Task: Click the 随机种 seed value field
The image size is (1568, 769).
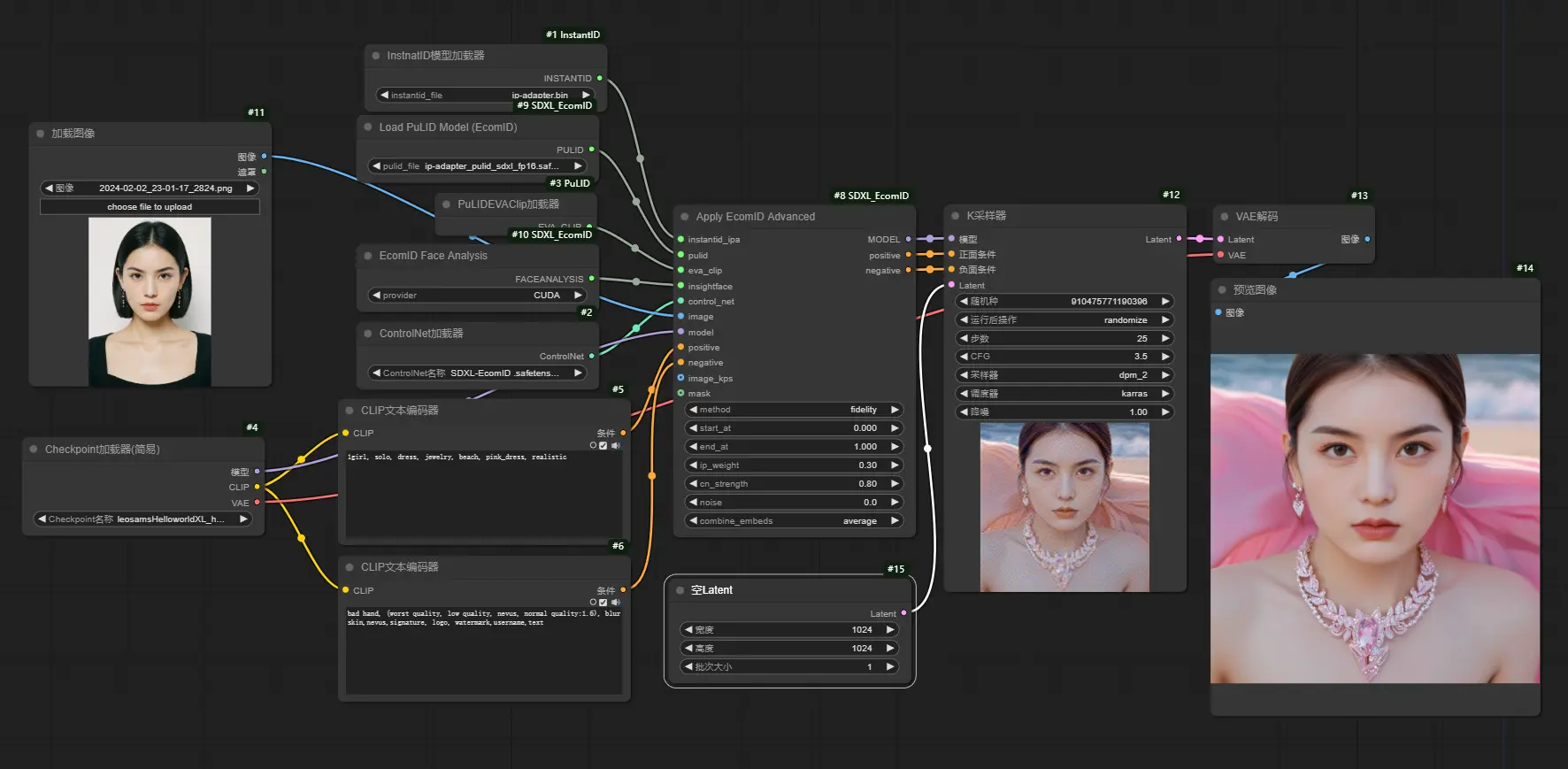Action: (x=1065, y=302)
